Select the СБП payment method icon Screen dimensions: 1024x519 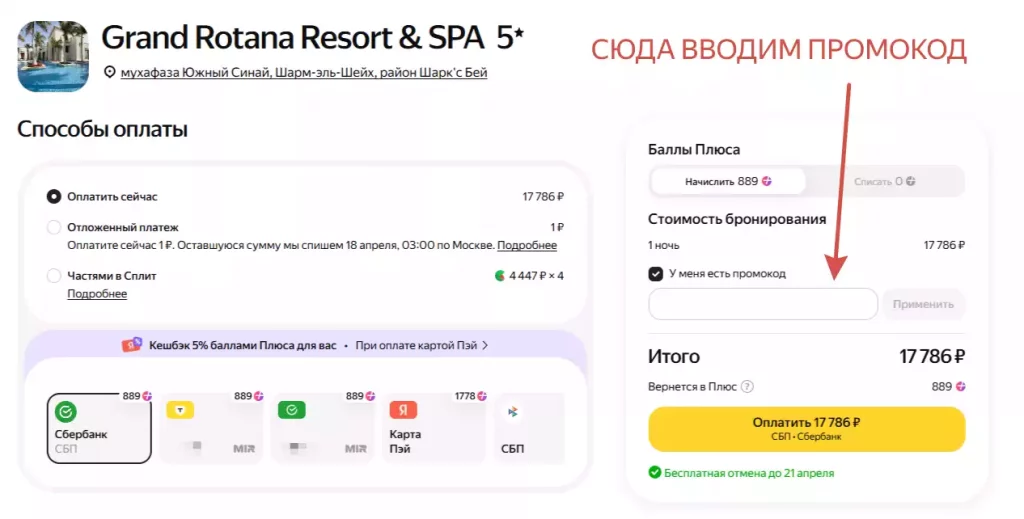pos(512,411)
